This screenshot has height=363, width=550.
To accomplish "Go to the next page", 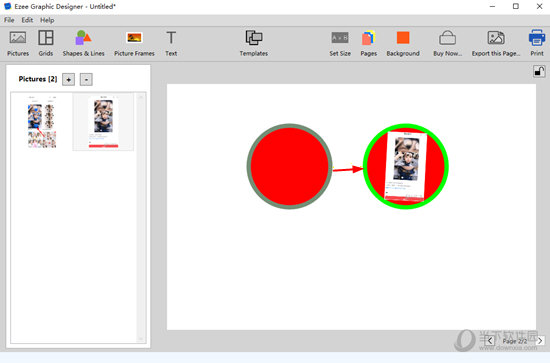I will tap(540, 341).
